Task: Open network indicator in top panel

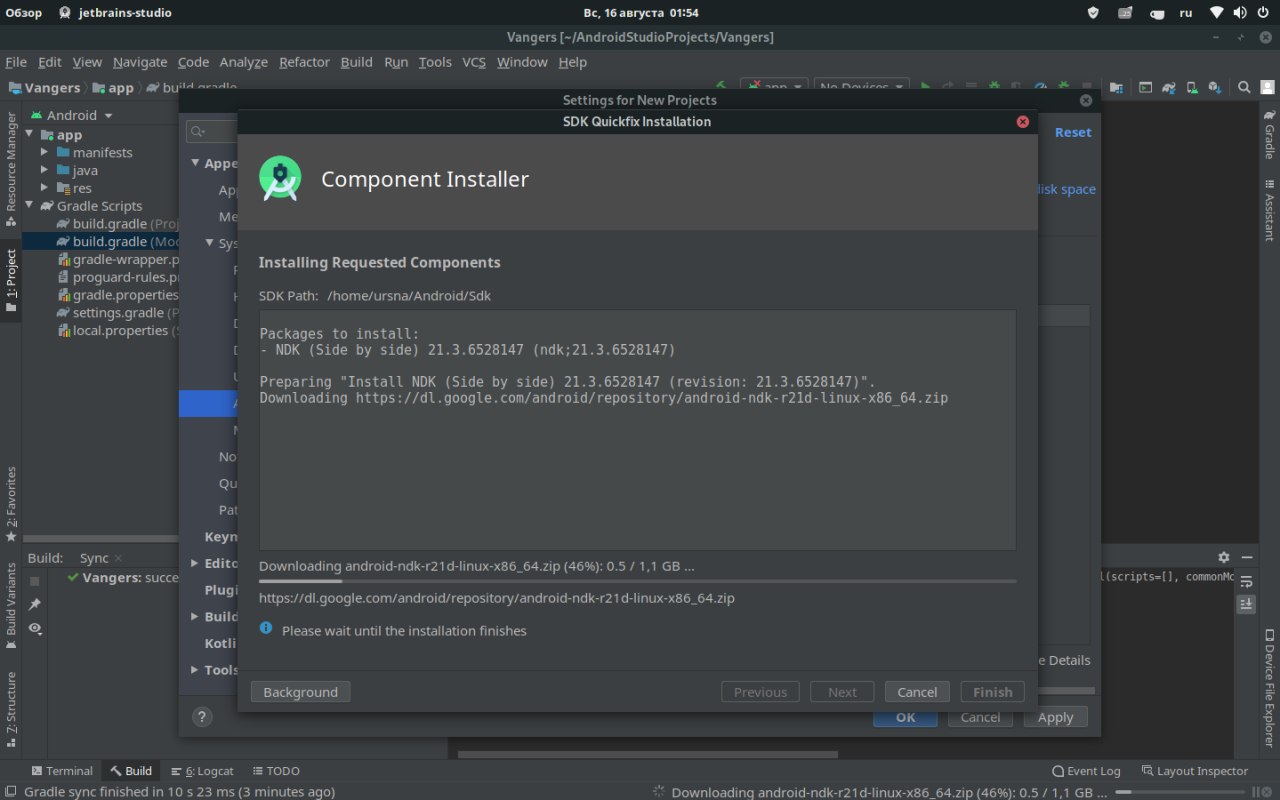Action: [x=1216, y=13]
